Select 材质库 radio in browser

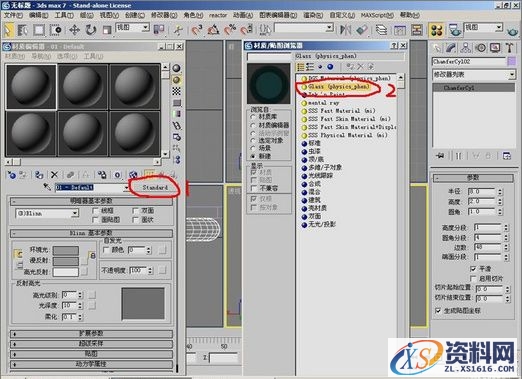click(253, 117)
